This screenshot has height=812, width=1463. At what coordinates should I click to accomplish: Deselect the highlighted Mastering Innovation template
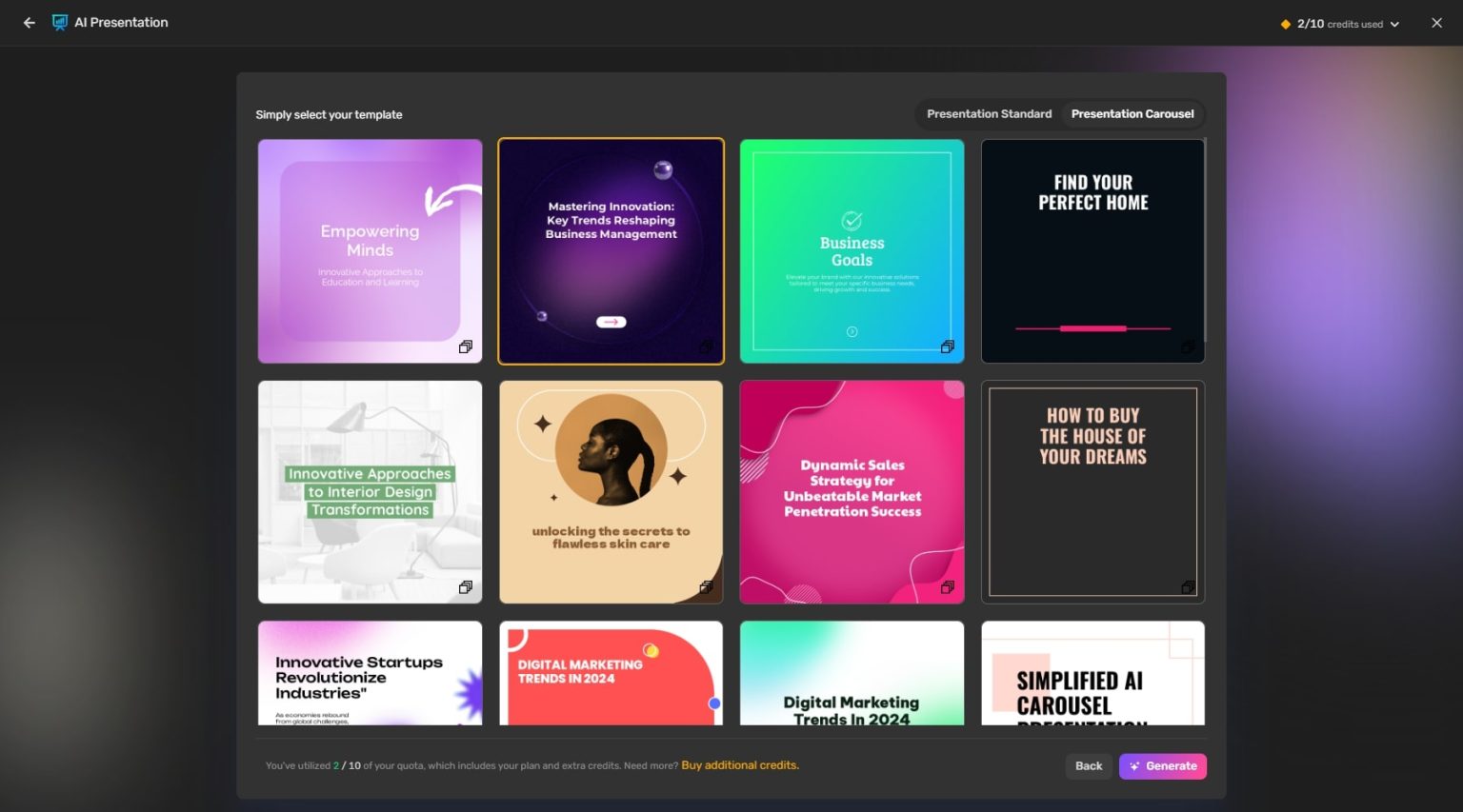tap(611, 251)
